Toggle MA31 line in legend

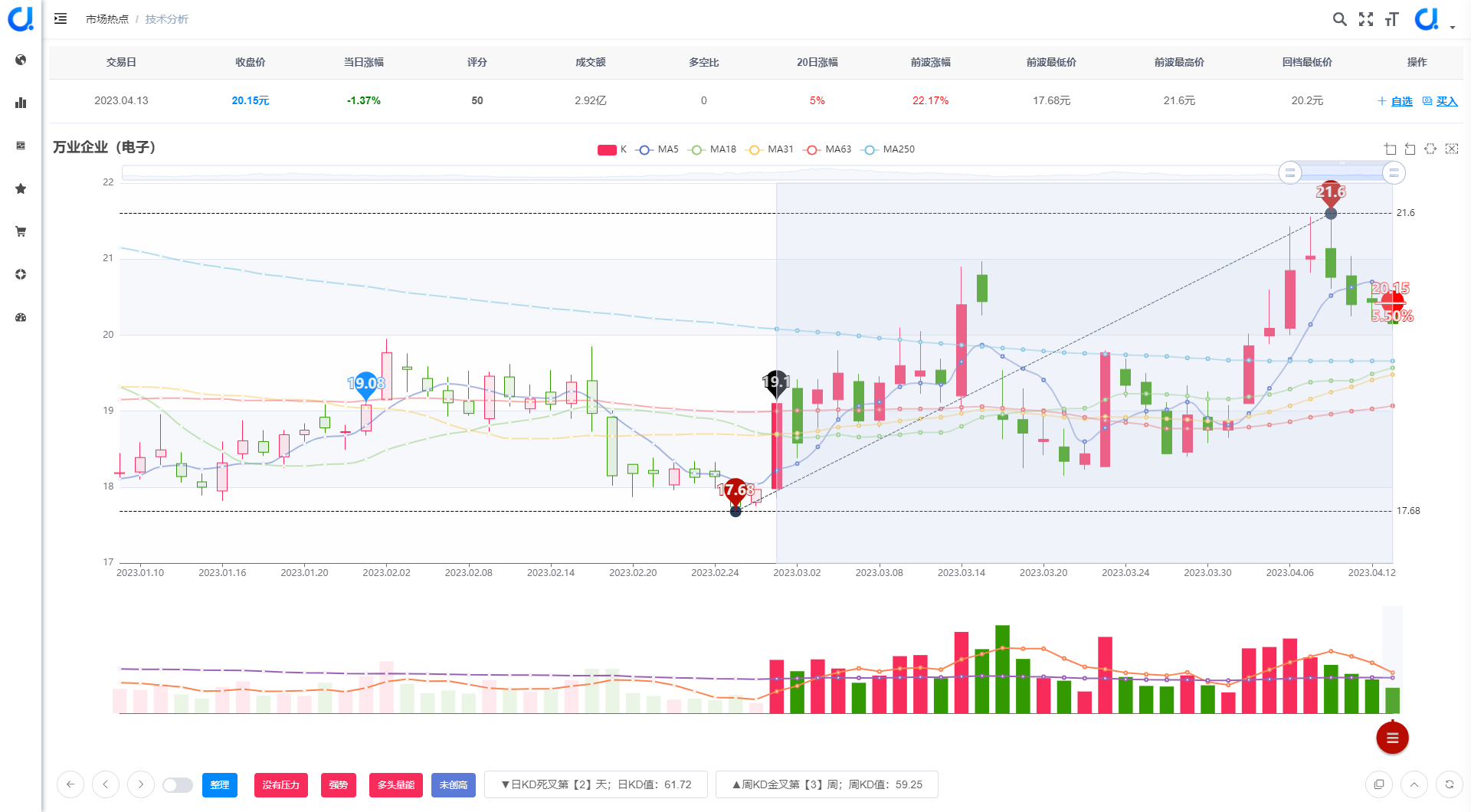click(x=770, y=149)
